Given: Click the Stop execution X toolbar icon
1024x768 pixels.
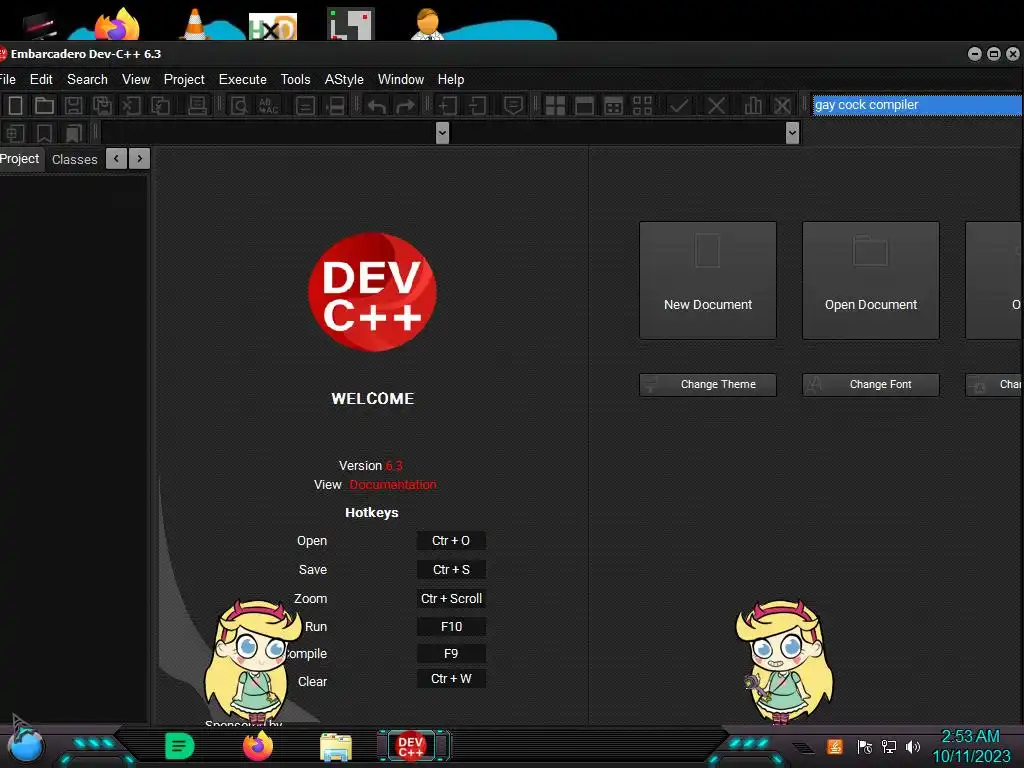Looking at the screenshot, I should point(716,105).
